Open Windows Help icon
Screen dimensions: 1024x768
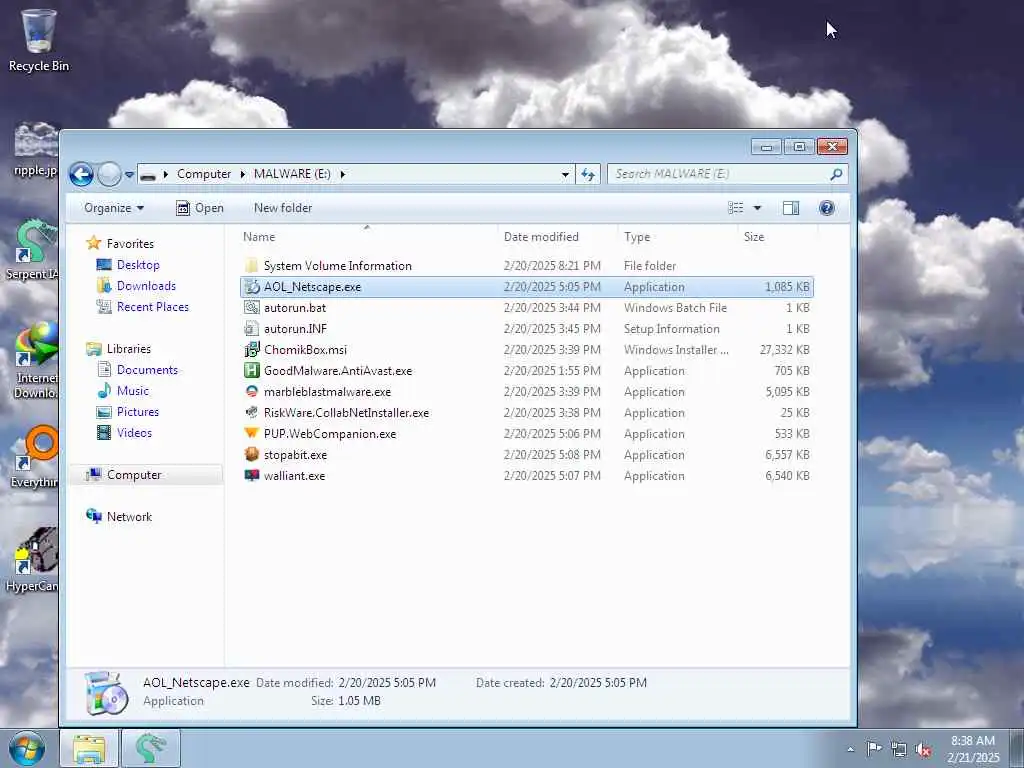[827, 208]
